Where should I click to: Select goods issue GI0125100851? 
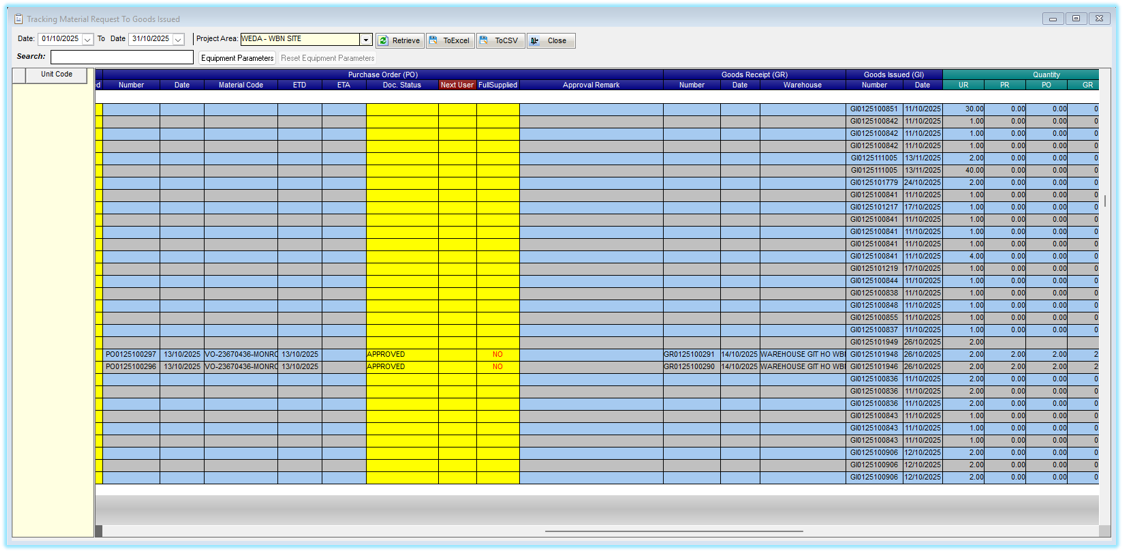874,109
